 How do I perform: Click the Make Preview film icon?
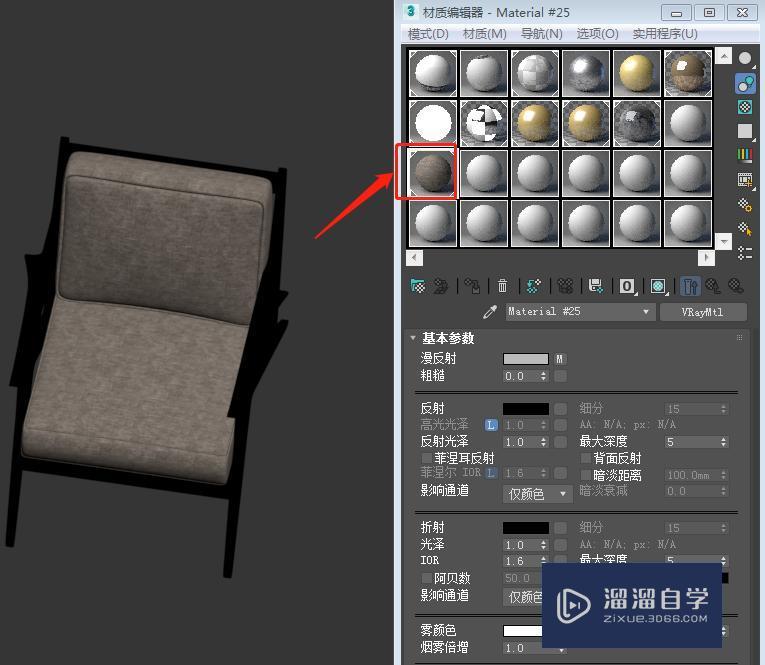(x=745, y=181)
